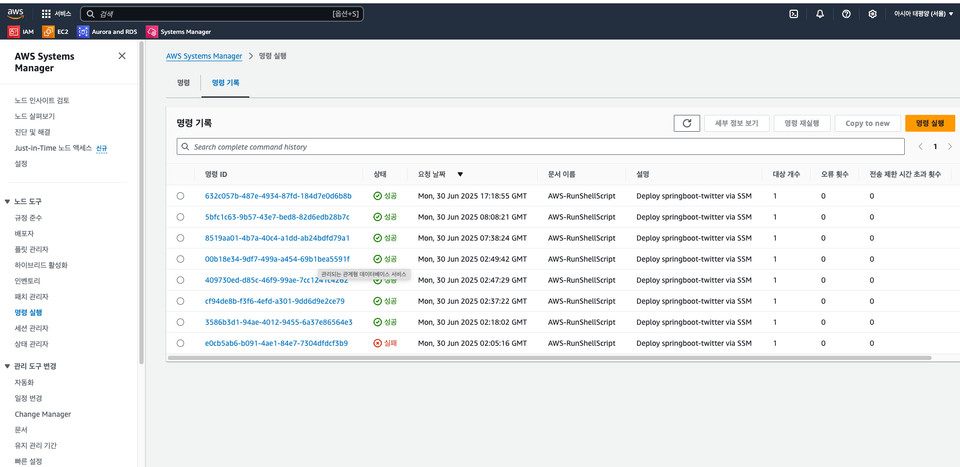
Task: Close the AWS Systems Manager sidebar
Action: pos(122,56)
